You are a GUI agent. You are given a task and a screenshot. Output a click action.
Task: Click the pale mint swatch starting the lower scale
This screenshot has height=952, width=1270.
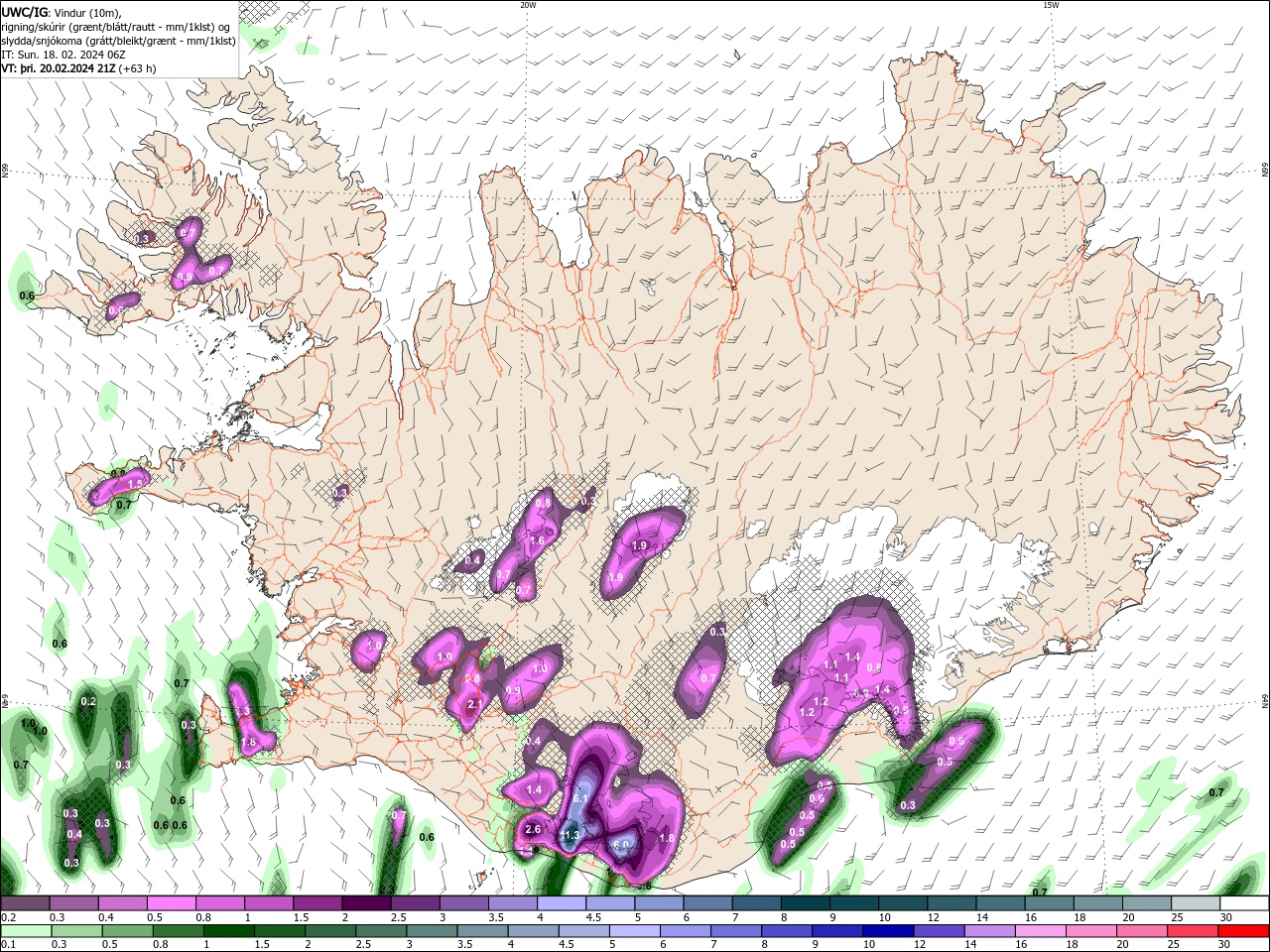click(x=25, y=931)
